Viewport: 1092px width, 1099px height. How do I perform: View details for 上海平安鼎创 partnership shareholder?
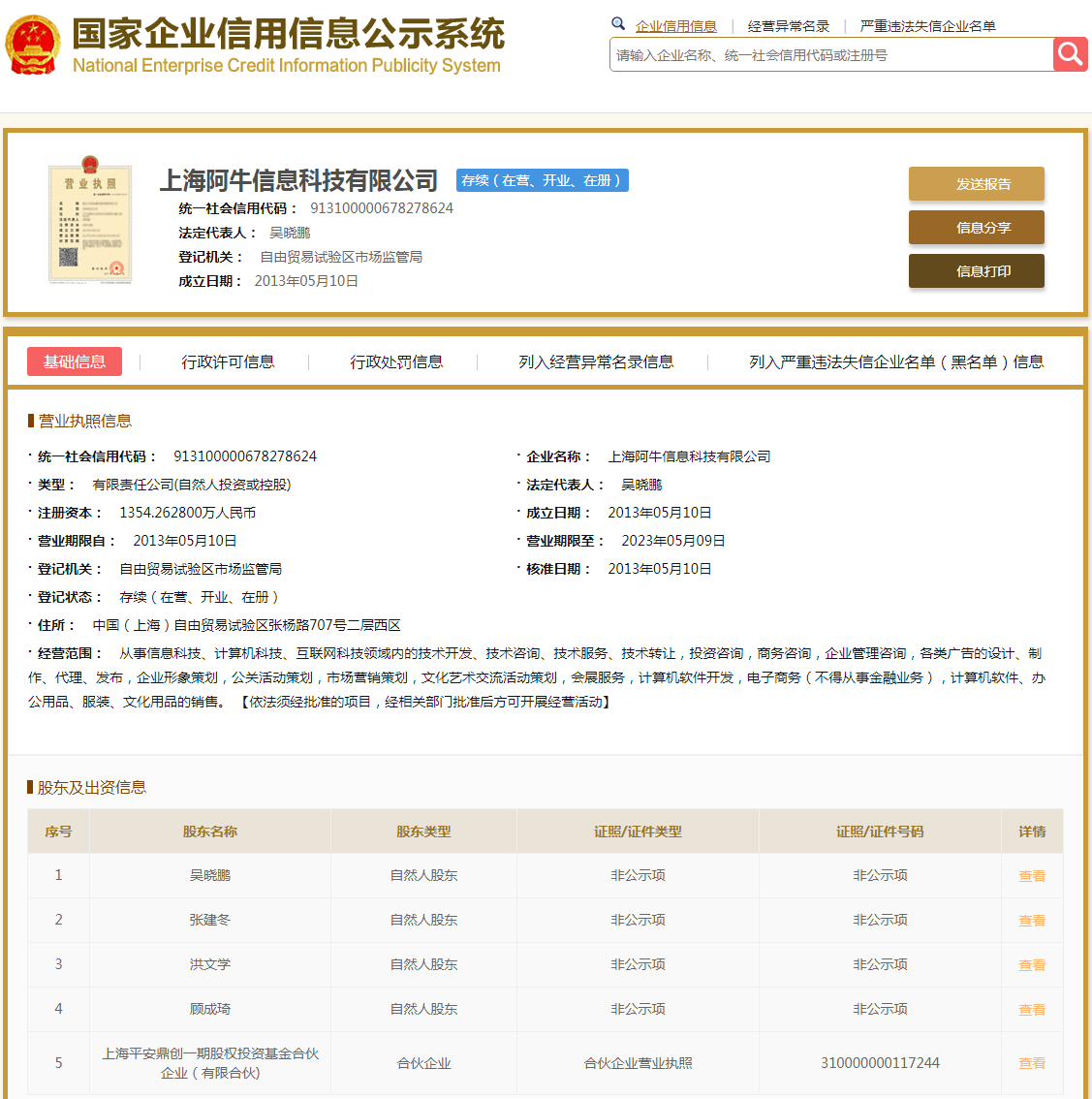1031,1063
